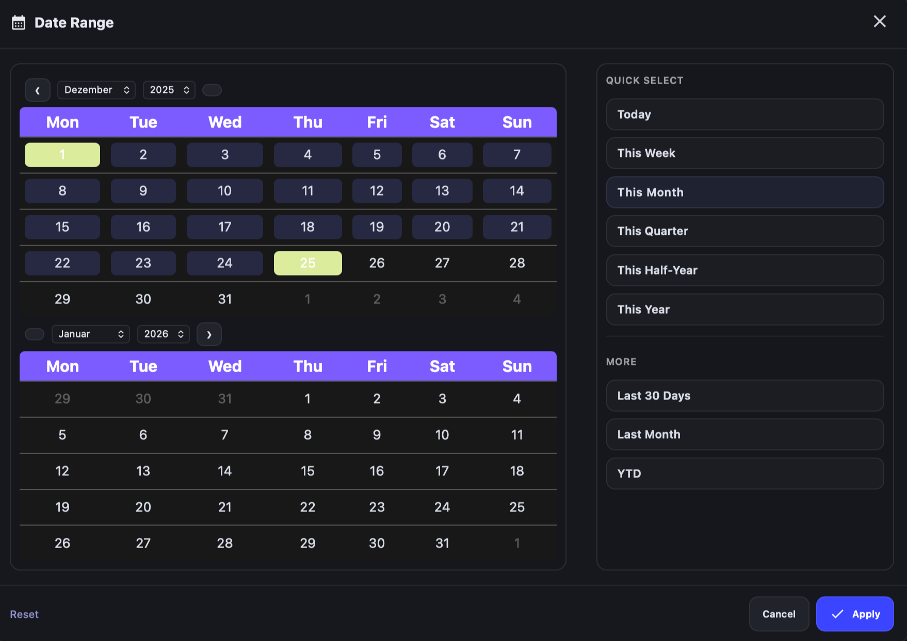Choose Last 30 Days range
The image size is (908, 642).
[744, 396]
